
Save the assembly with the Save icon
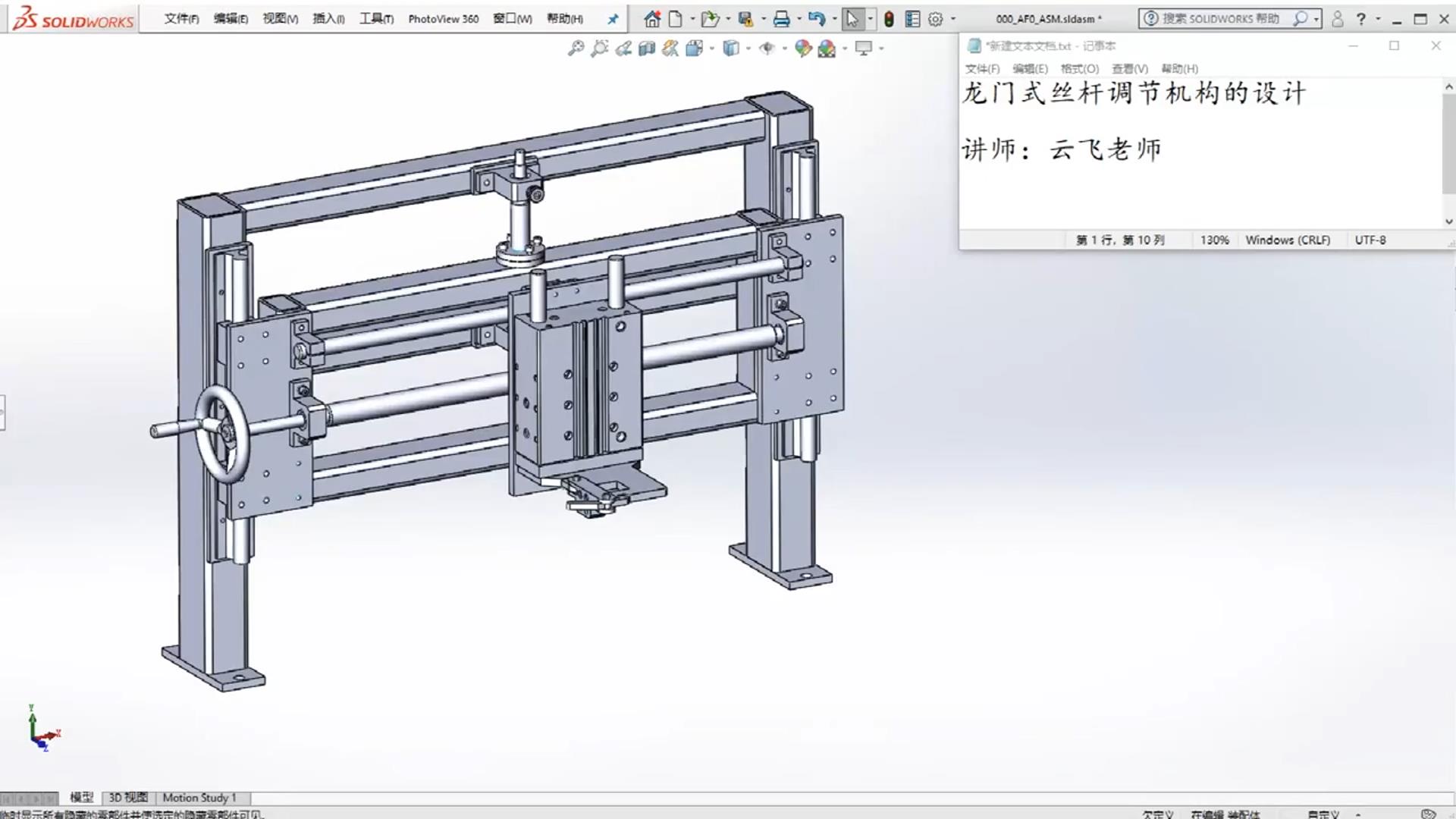[745, 19]
